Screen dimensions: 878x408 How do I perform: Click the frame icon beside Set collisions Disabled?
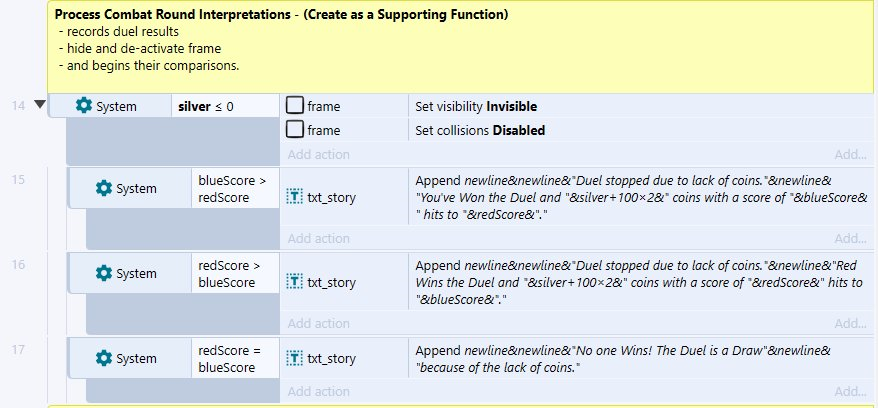pyautogui.click(x=295, y=130)
